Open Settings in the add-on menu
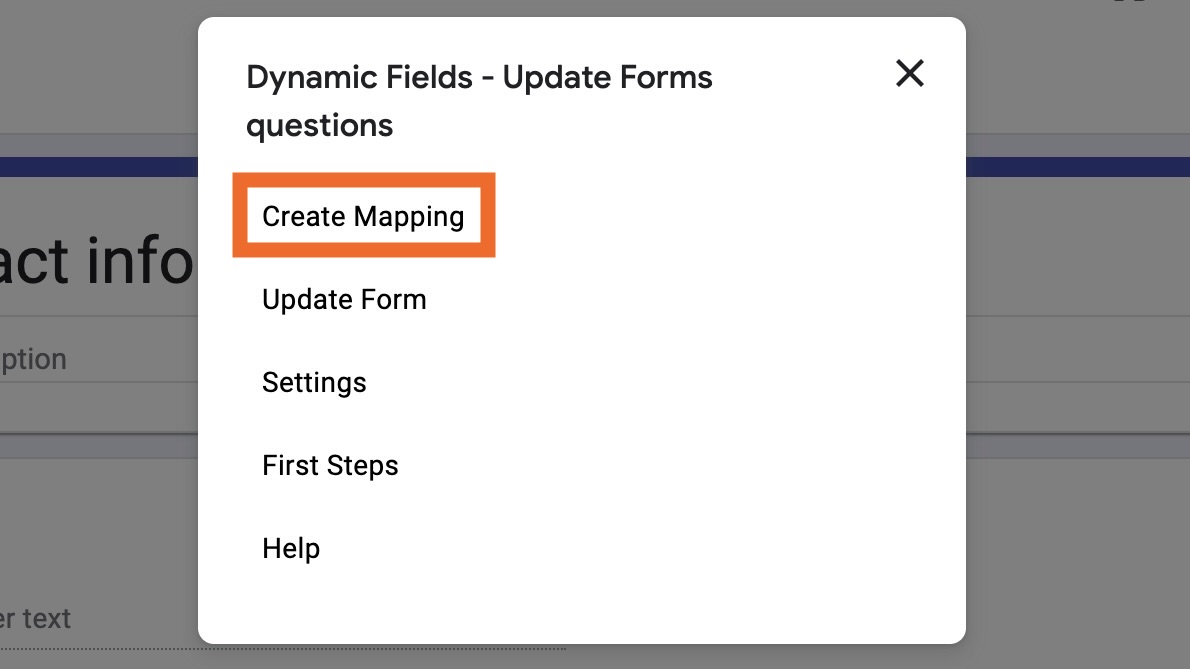 (314, 382)
